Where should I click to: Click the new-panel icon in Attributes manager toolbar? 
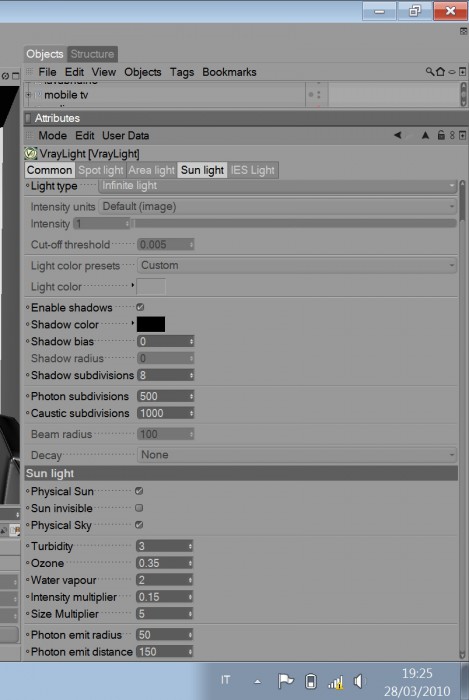[x=462, y=135]
